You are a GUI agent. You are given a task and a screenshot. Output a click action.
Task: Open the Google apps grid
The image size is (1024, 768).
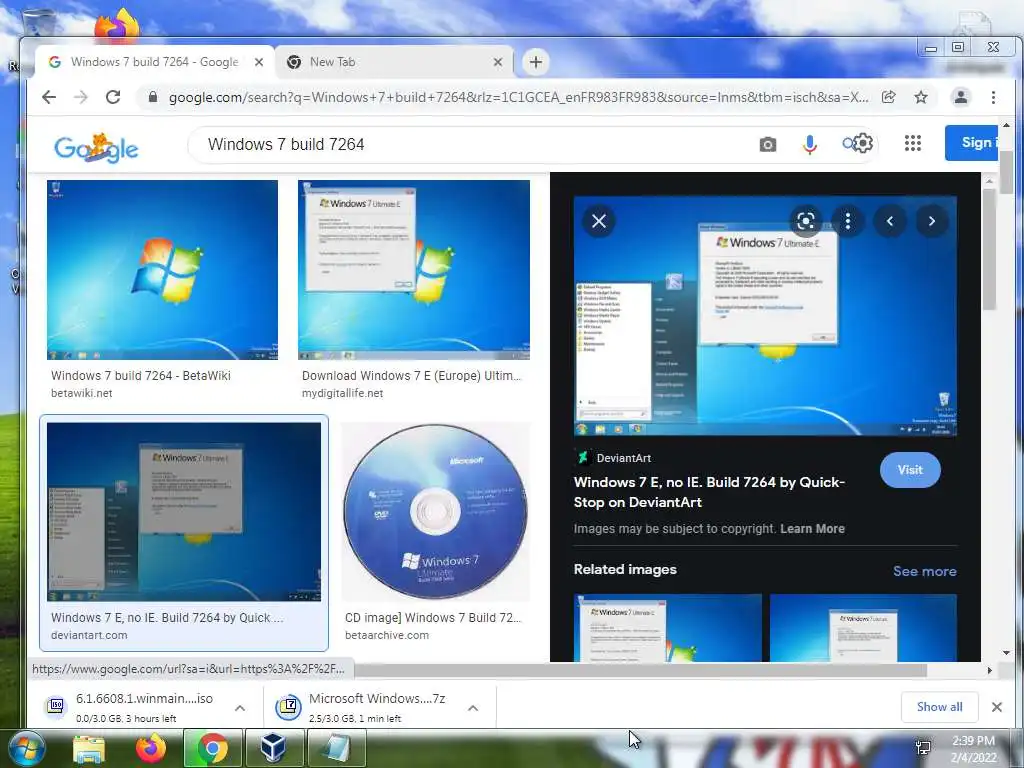click(913, 143)
